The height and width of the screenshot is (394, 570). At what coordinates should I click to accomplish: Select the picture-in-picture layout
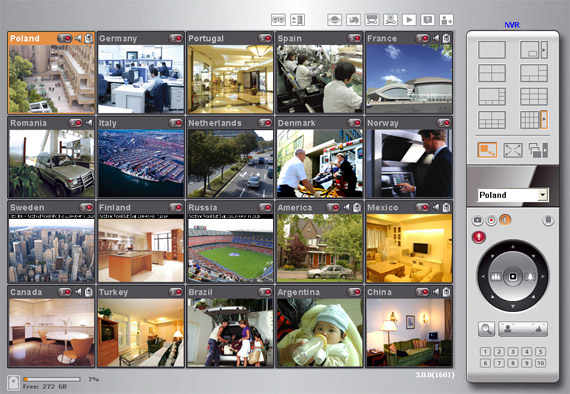pyautogui.click(x=529, y=50)
